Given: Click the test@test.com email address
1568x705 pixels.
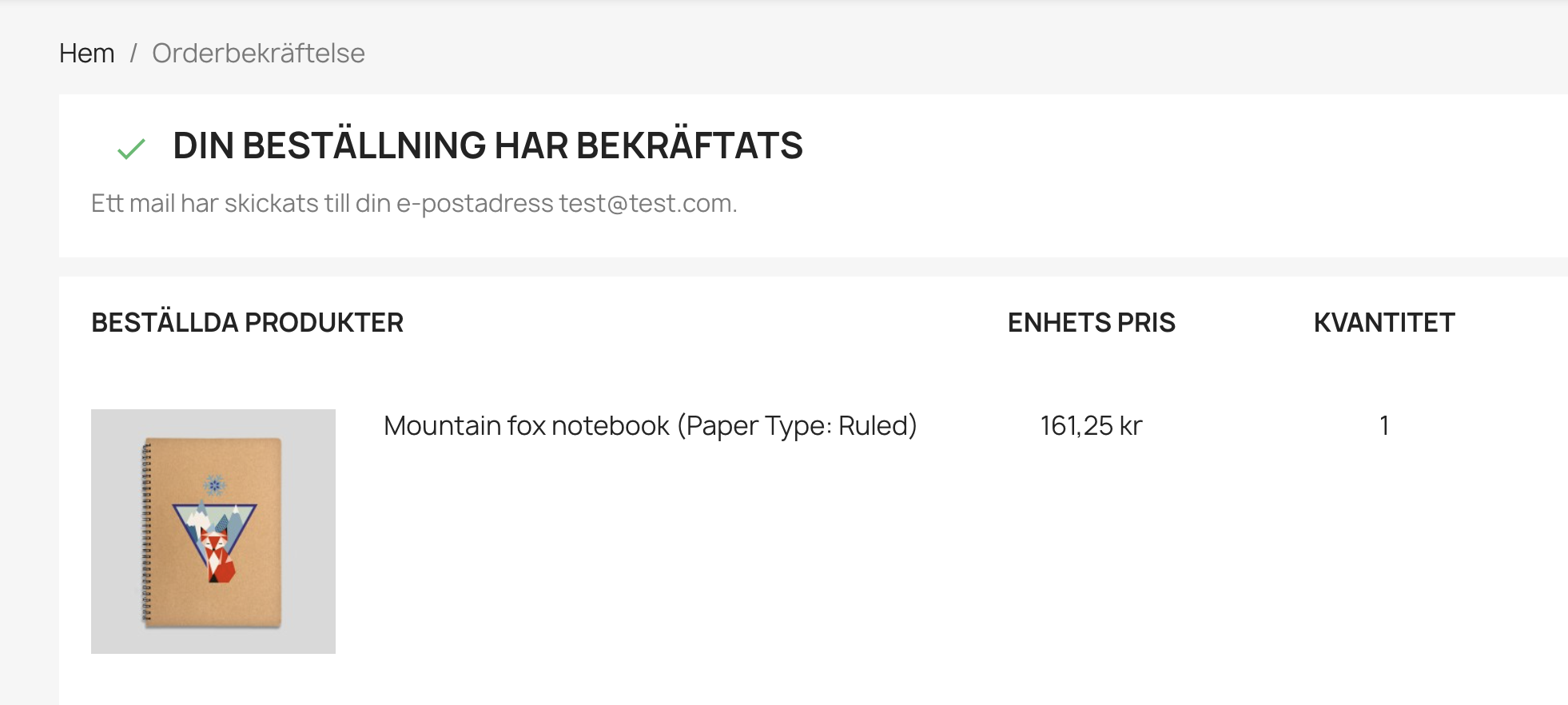Looking at the screenshot, I should click(647, 204).
